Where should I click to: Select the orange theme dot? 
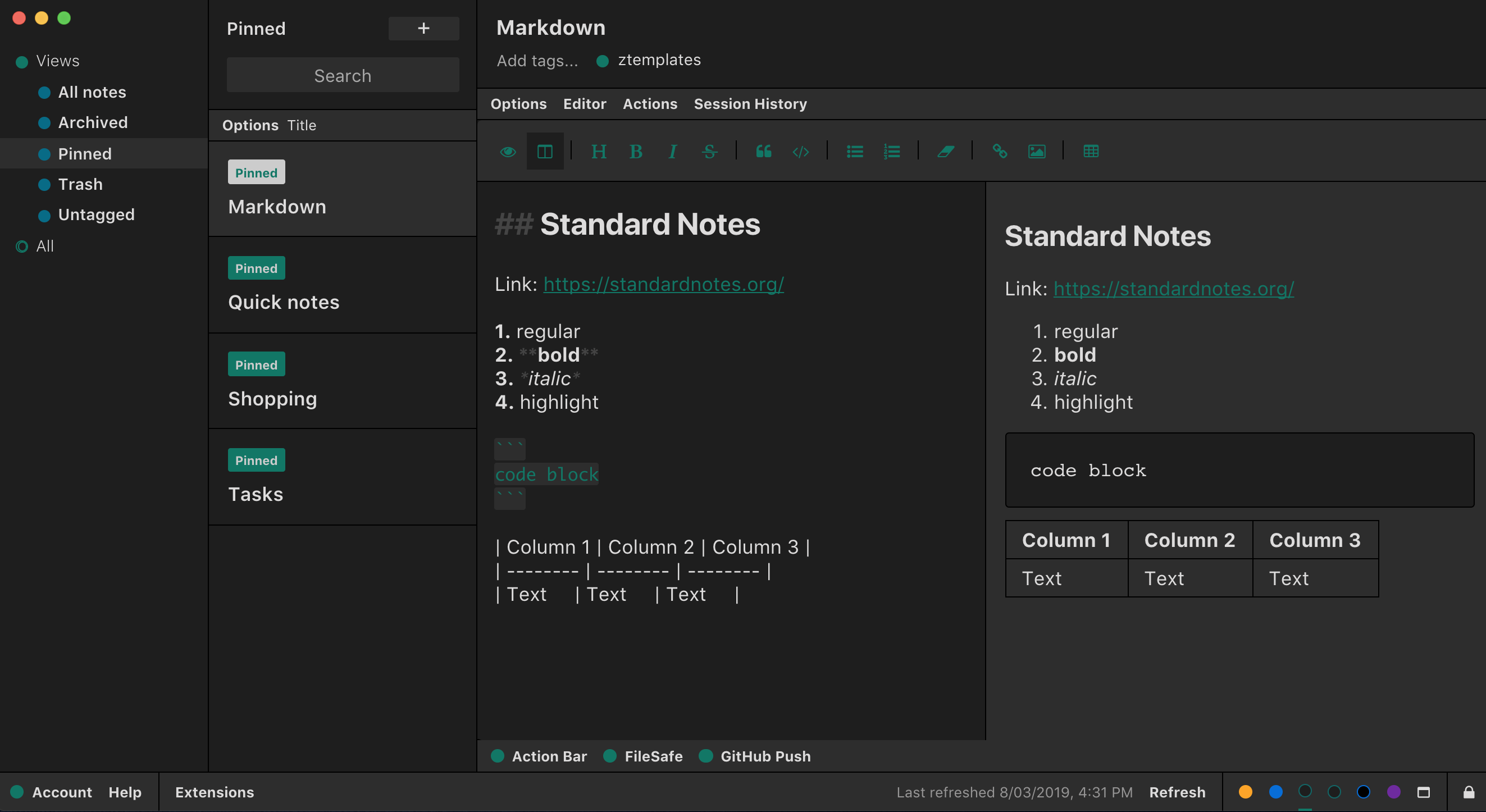[1245, 792]
